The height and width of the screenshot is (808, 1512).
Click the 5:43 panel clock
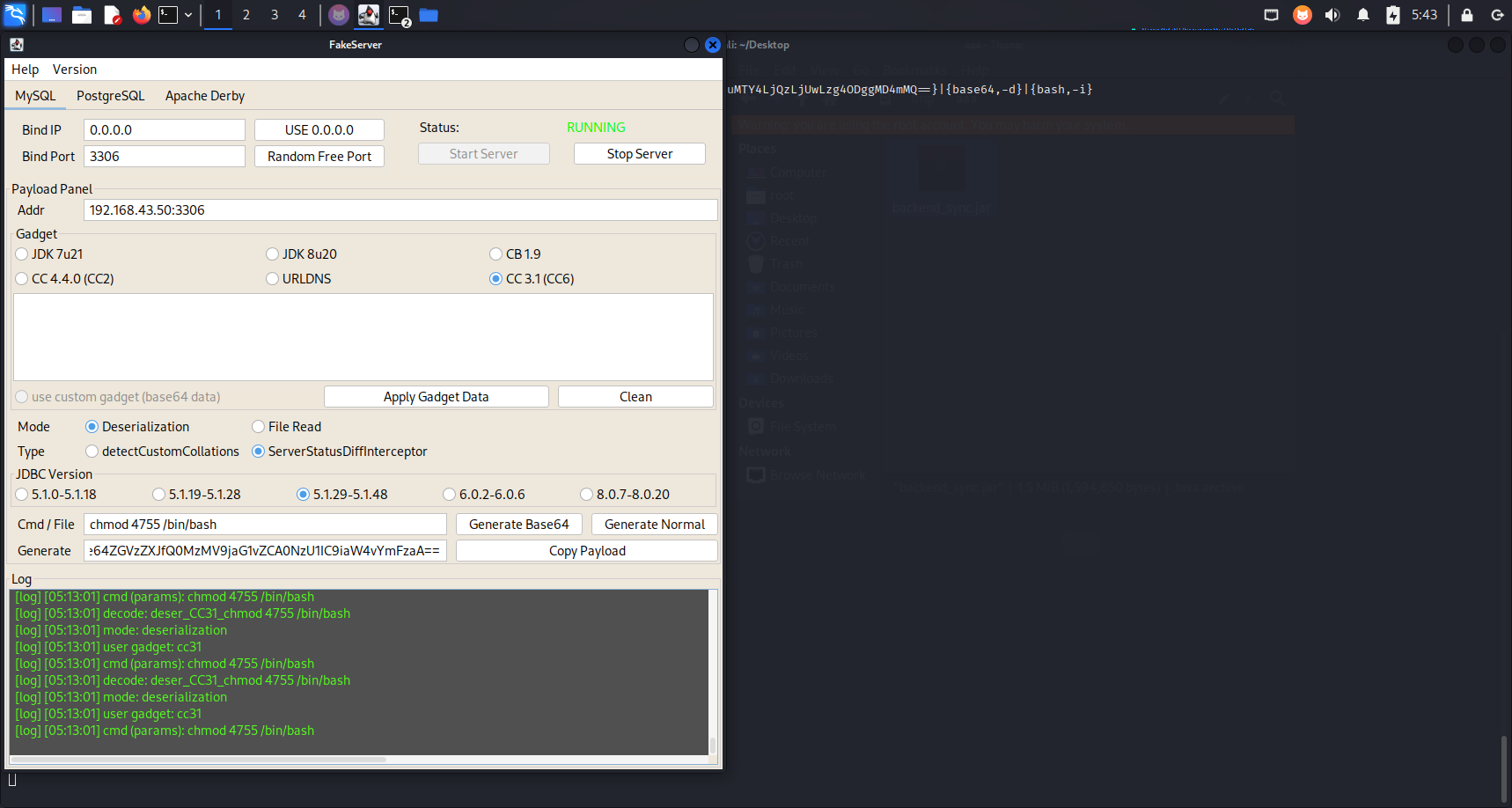click(1424, 15)
